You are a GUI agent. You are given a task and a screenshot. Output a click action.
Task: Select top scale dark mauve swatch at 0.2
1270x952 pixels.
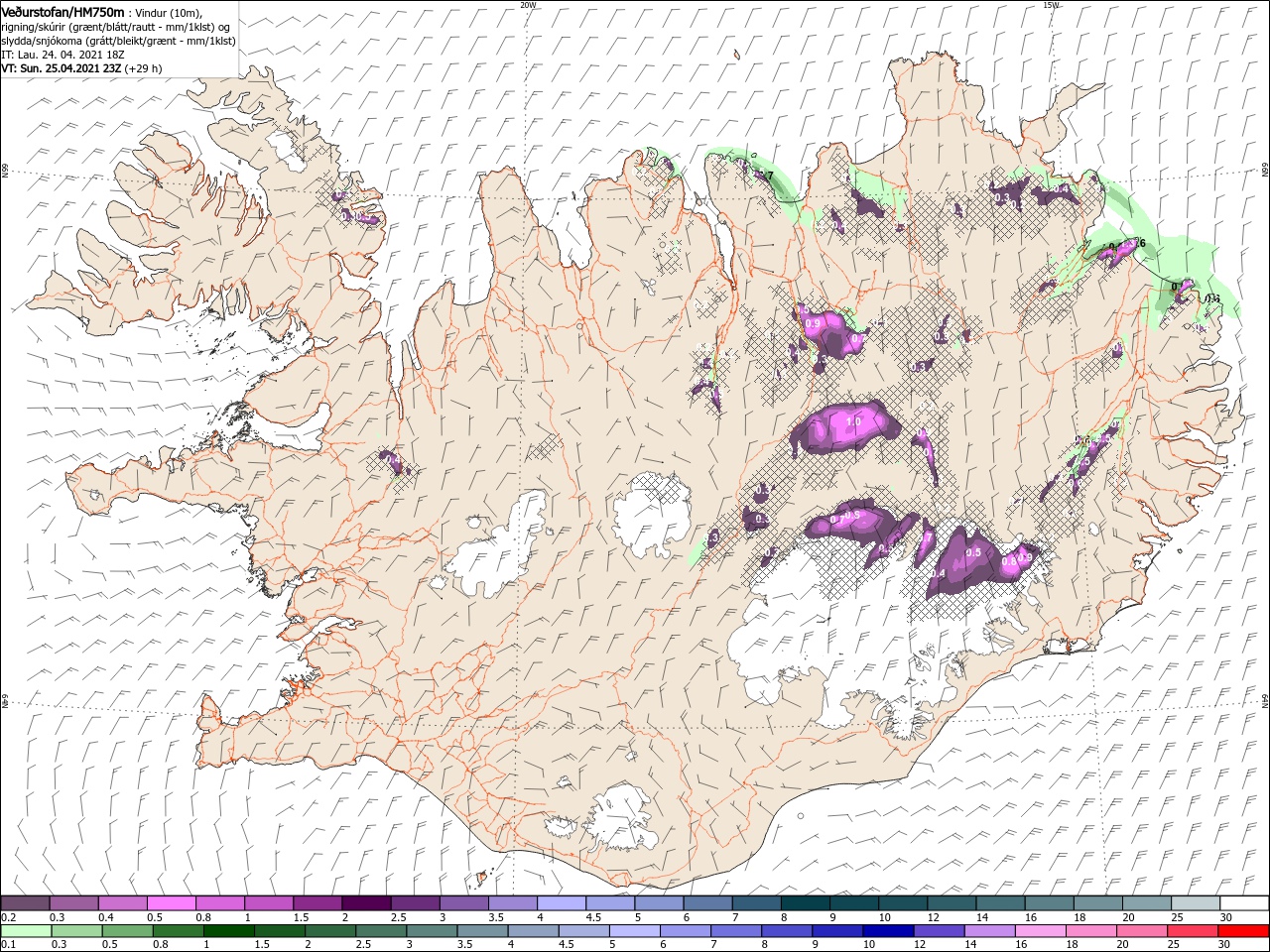pyautogui.click(x=25, y=902)
